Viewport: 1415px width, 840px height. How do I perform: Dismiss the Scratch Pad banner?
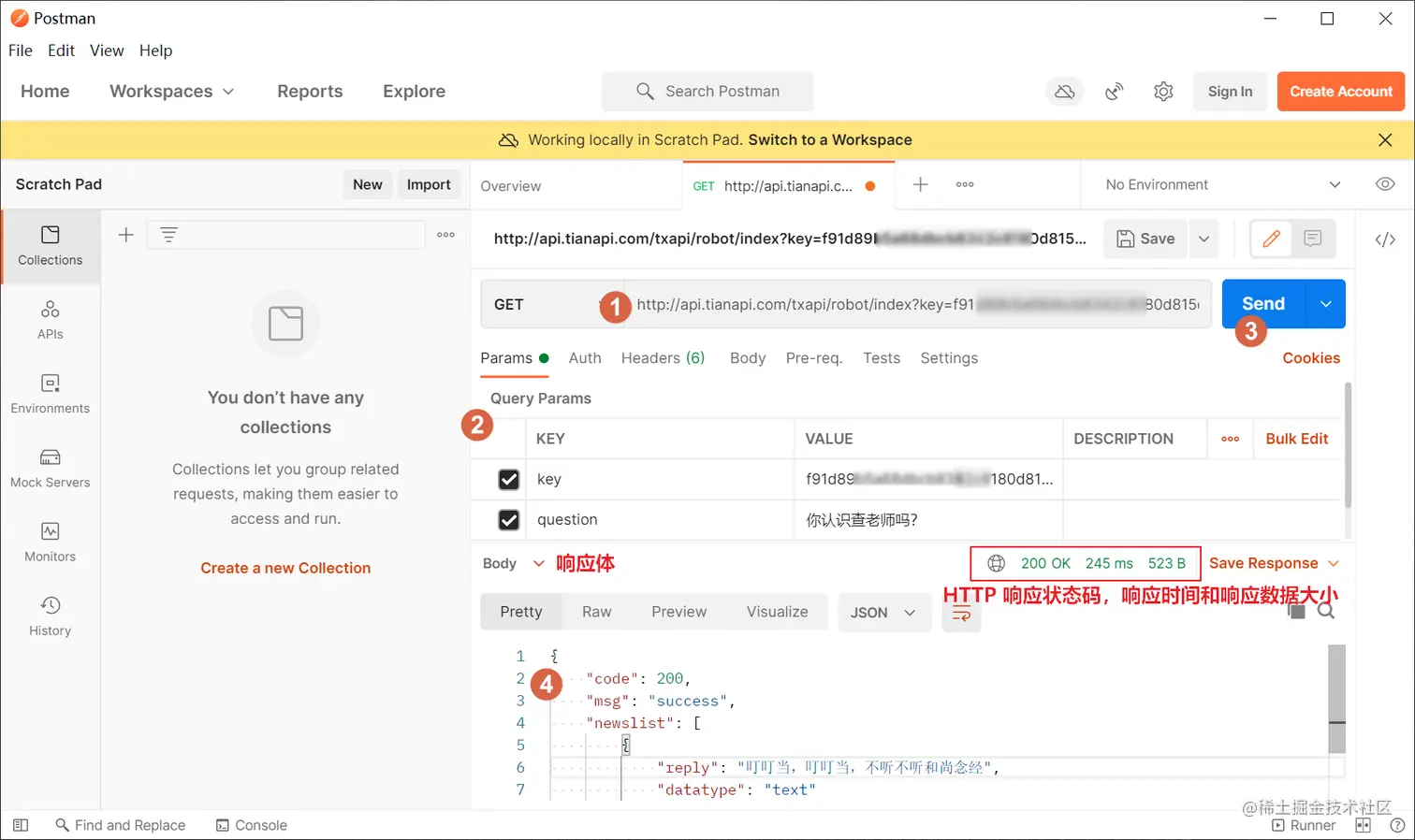click(x=1385, y=139)
